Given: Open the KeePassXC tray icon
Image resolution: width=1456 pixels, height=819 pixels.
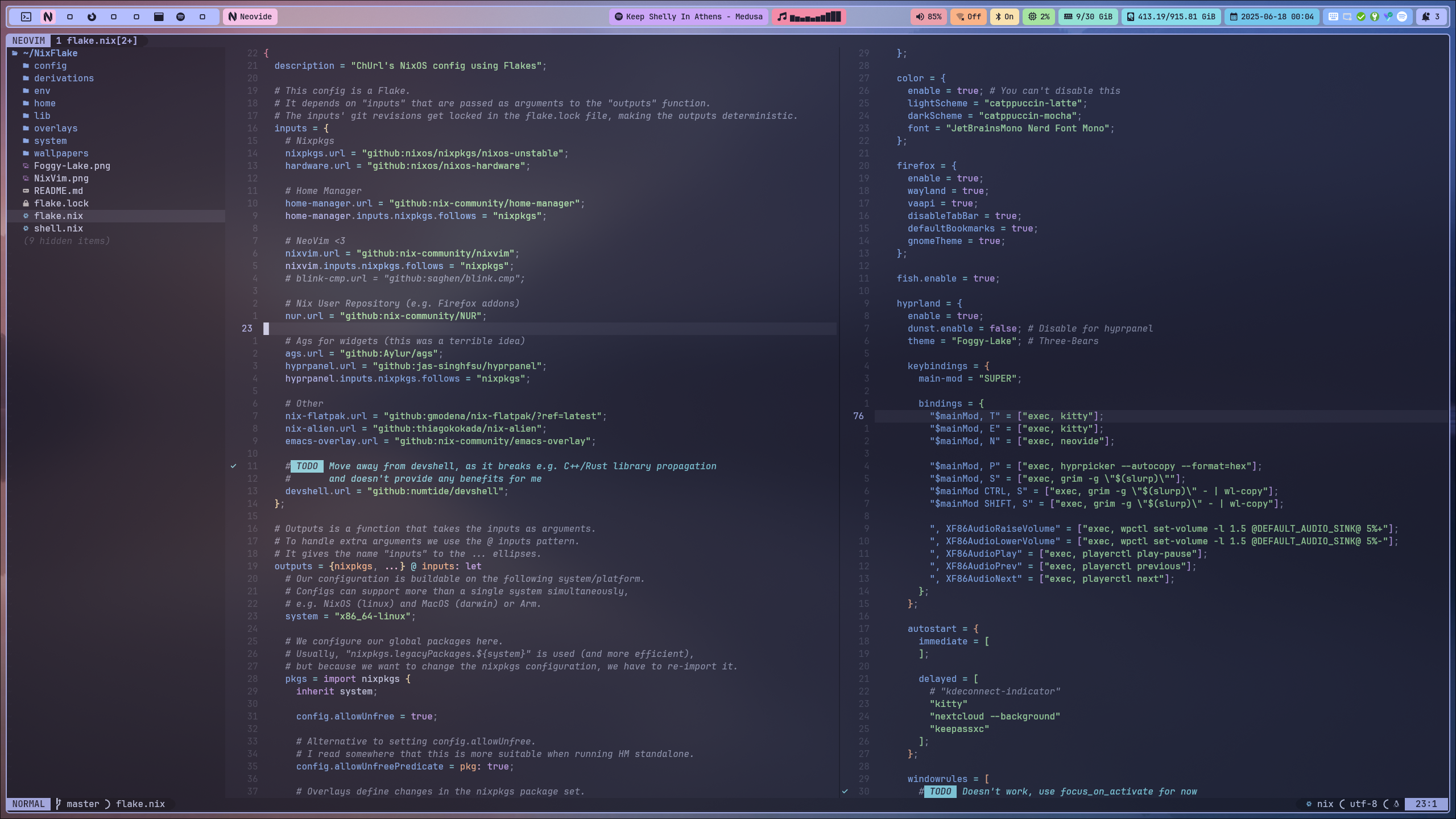Looking at the screenshot, I should click(x=1375, y=16).
